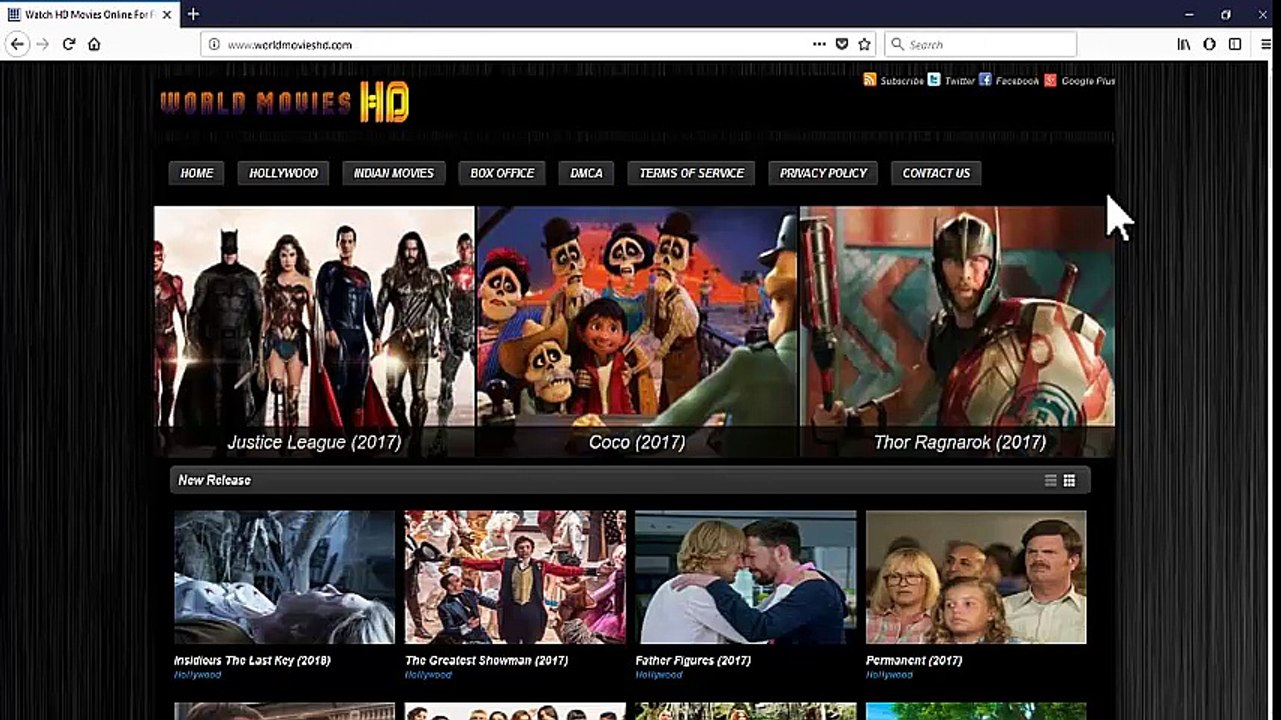Viewport: 1281px width, 720px height.
Task: Click the Thor Ragnarok (2017) caption text
Action: (960, 442)
